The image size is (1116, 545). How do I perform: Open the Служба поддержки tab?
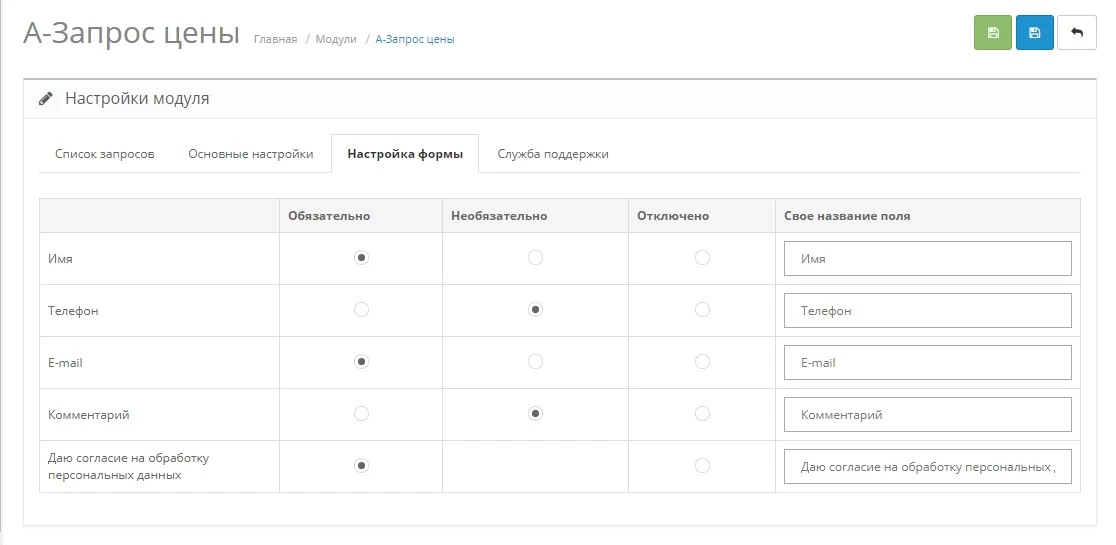click(x=552, y=154)
